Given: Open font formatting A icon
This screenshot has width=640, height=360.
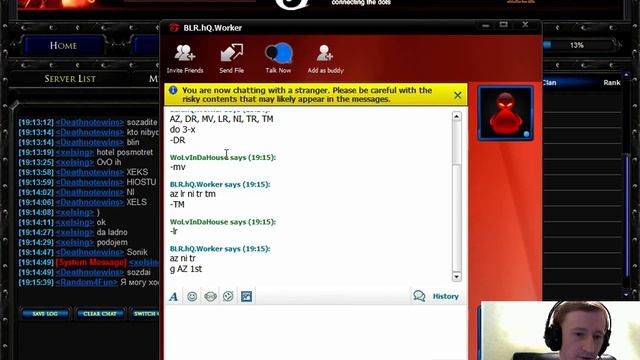Looking at the screenshot, I should coord(173,296).
